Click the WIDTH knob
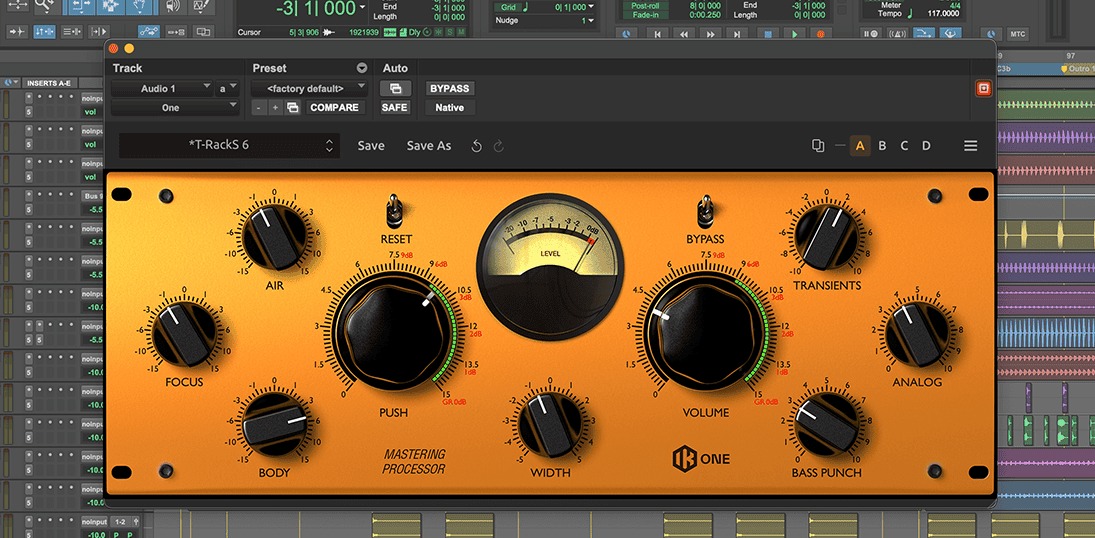Viewport: 1095px width, 538px height. pos(550,425)
